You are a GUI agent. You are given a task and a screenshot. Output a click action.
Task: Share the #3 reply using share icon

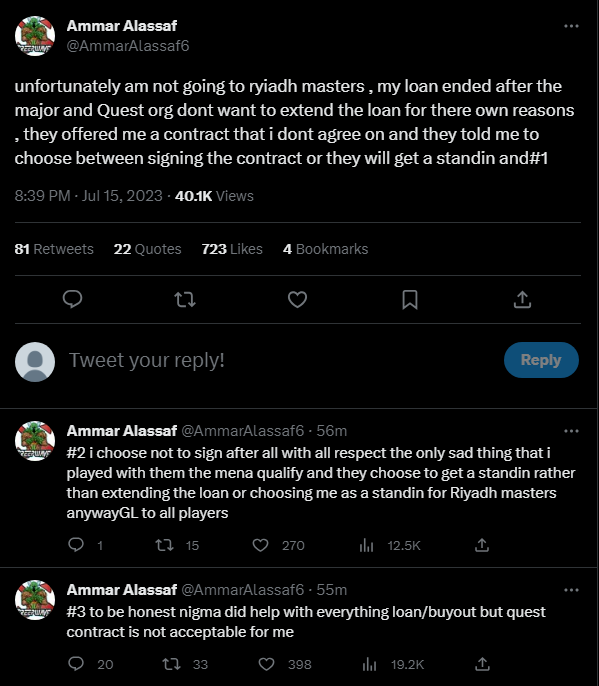pos(482,664)
